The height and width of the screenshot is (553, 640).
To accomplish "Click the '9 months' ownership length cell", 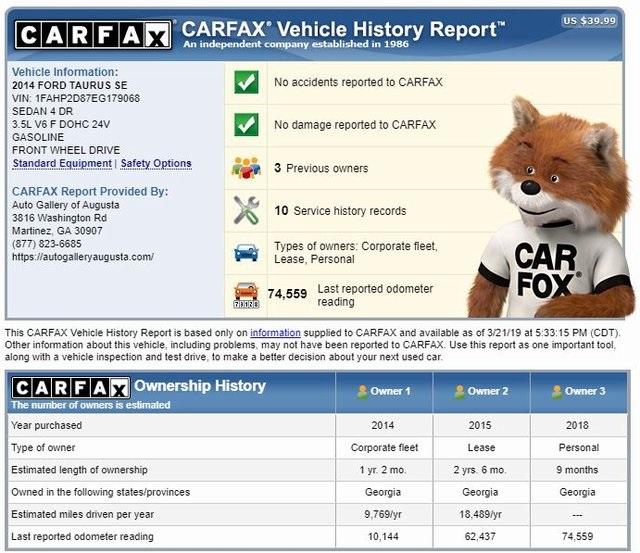I will (x=577, y=470).
